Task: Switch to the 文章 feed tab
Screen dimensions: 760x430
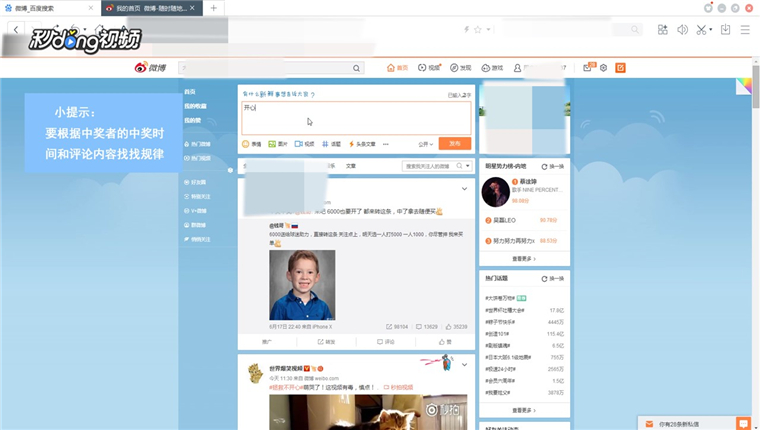Action: pyautogui.click(x=351, y=166)
